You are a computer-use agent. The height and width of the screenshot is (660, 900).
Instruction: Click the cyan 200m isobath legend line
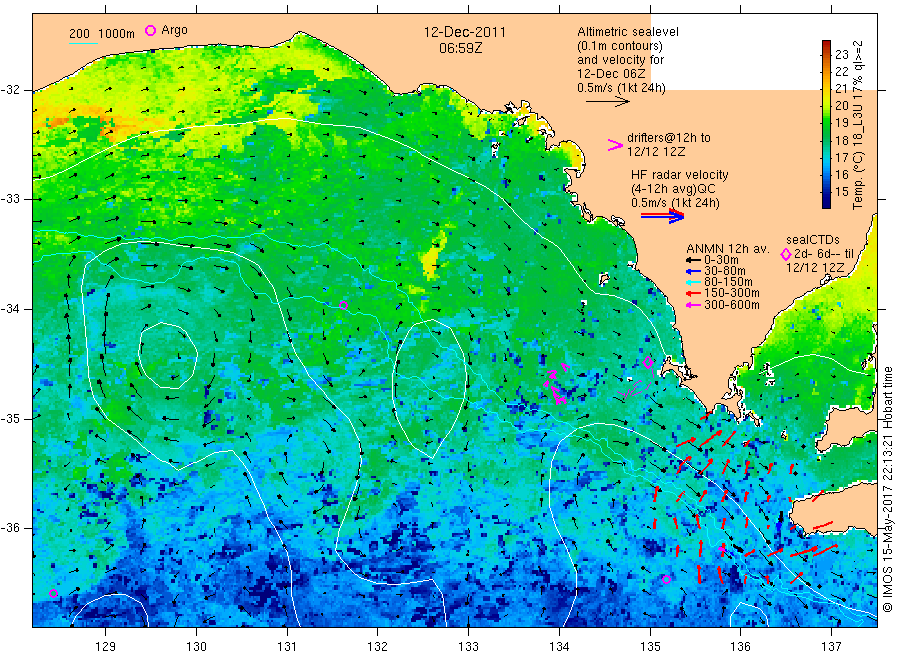coord(83,42)
